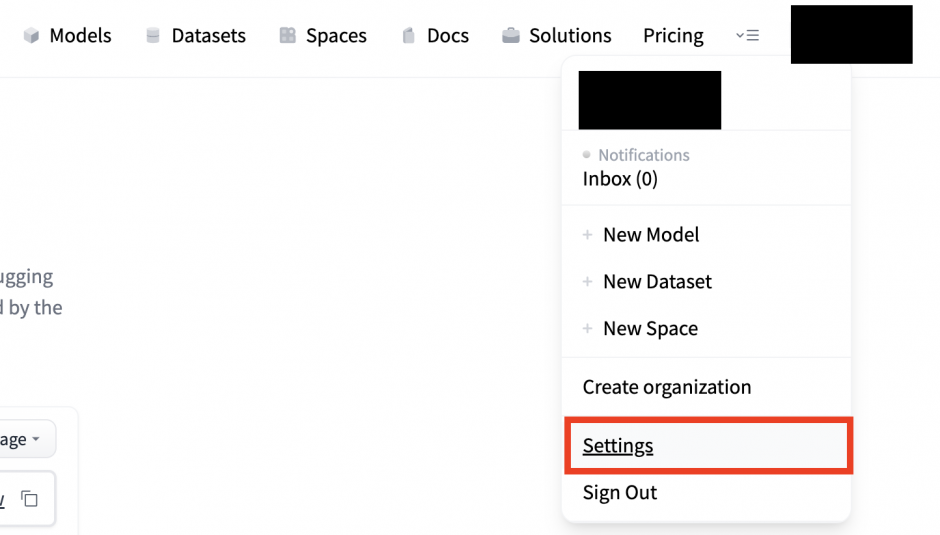This screenshot has height=535, width=940.
Task: Click the plus icon beside New Dataset
Action: click(588, 282)
